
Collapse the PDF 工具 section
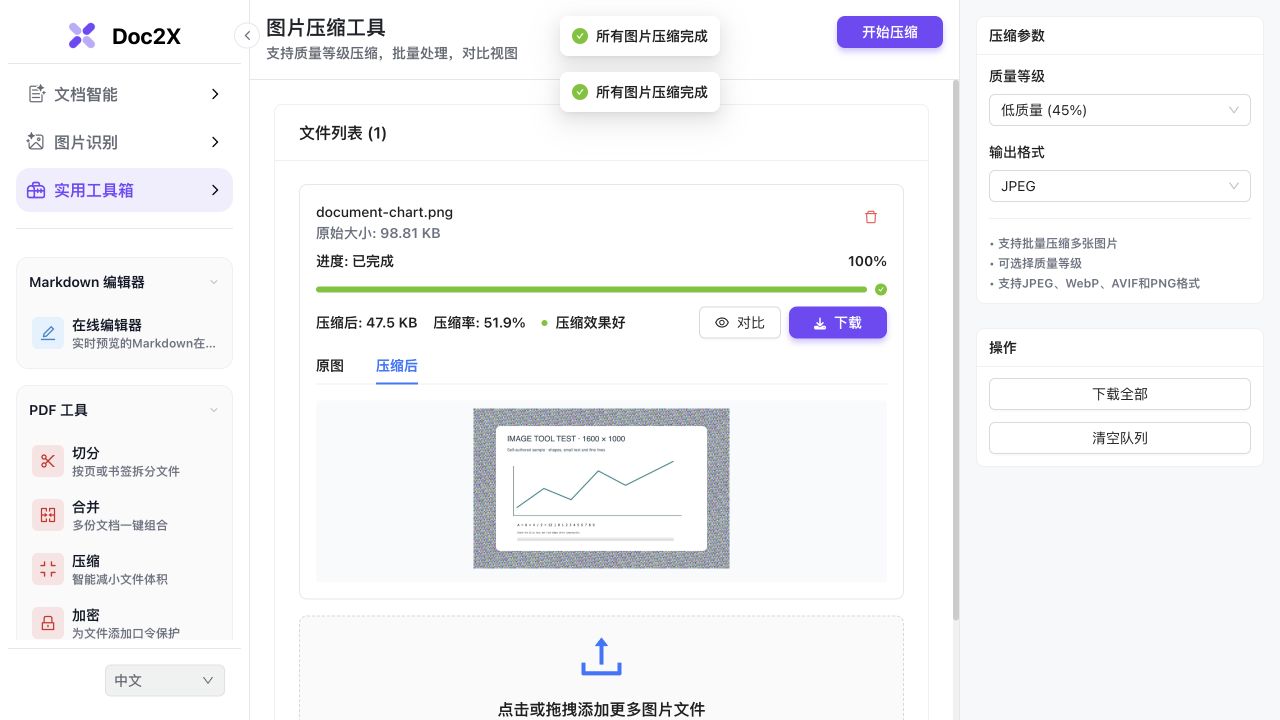point(213,410)
